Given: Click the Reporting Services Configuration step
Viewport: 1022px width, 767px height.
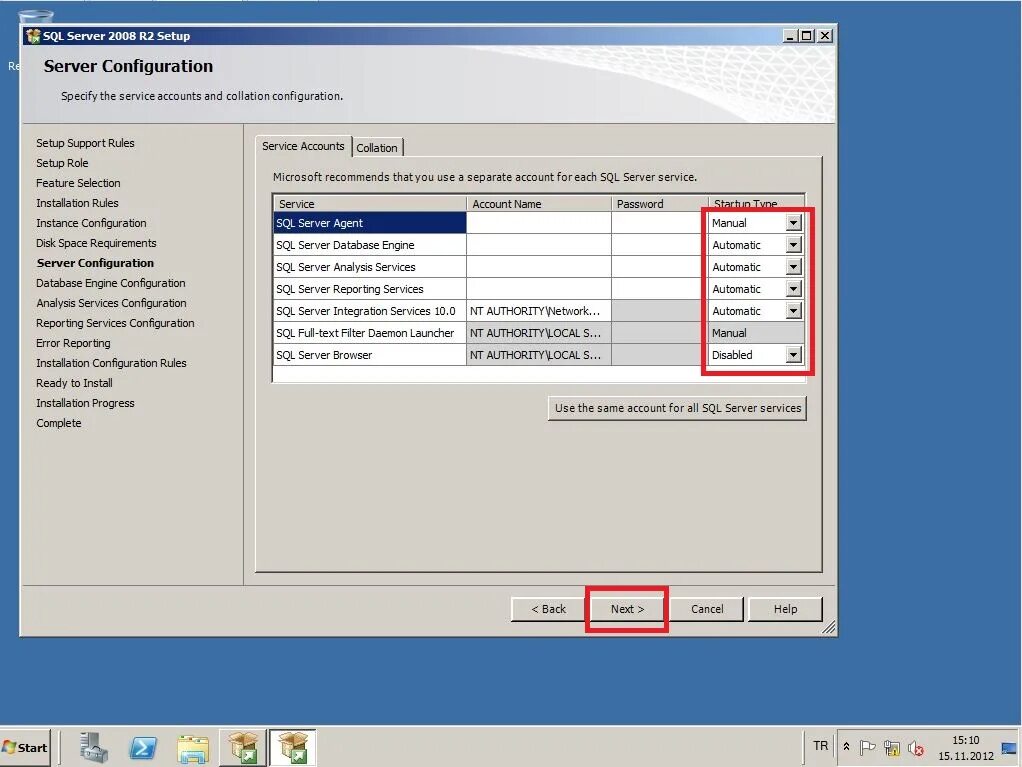Looking at the screenshot, I should tap(115, 323).
